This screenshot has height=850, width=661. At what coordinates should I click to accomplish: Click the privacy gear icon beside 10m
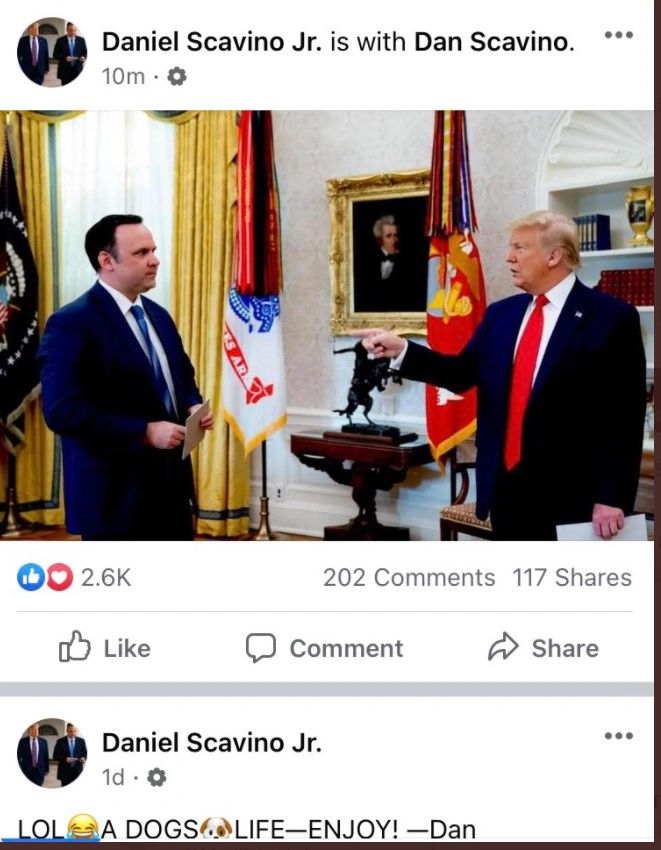(x=176, y=76)
